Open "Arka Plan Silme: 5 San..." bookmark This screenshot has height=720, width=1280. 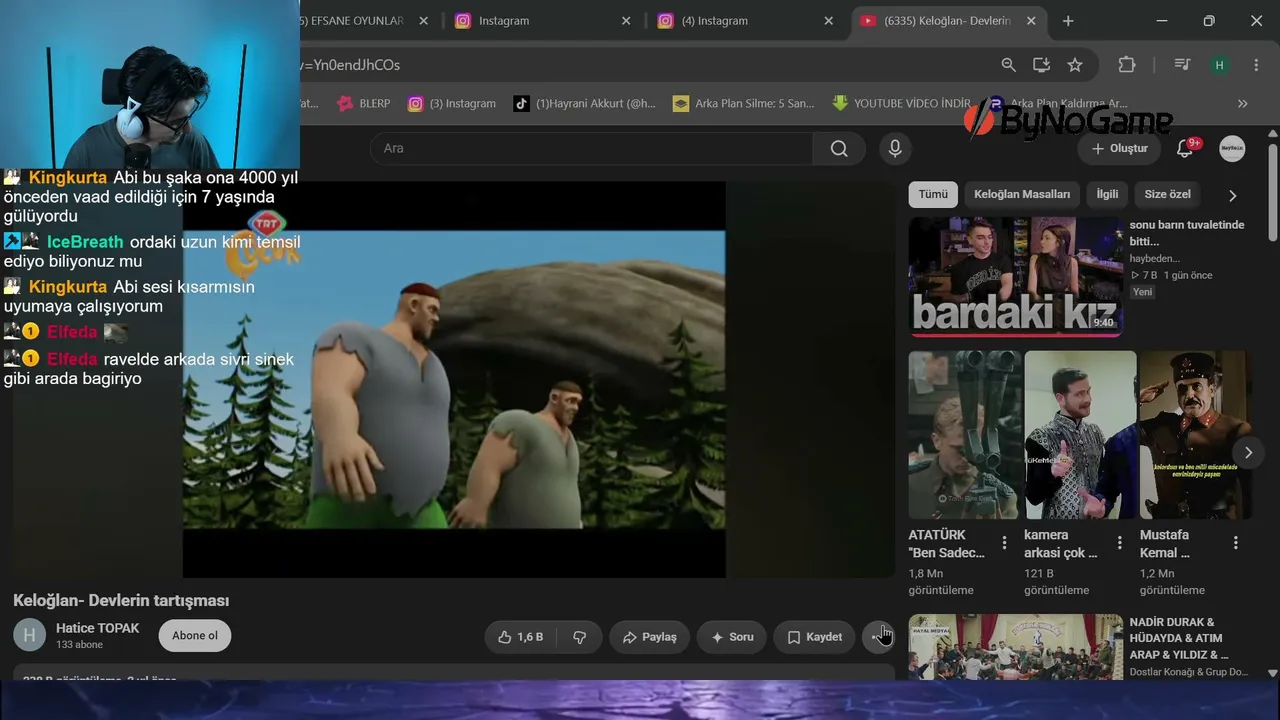(x=743, y=103)
